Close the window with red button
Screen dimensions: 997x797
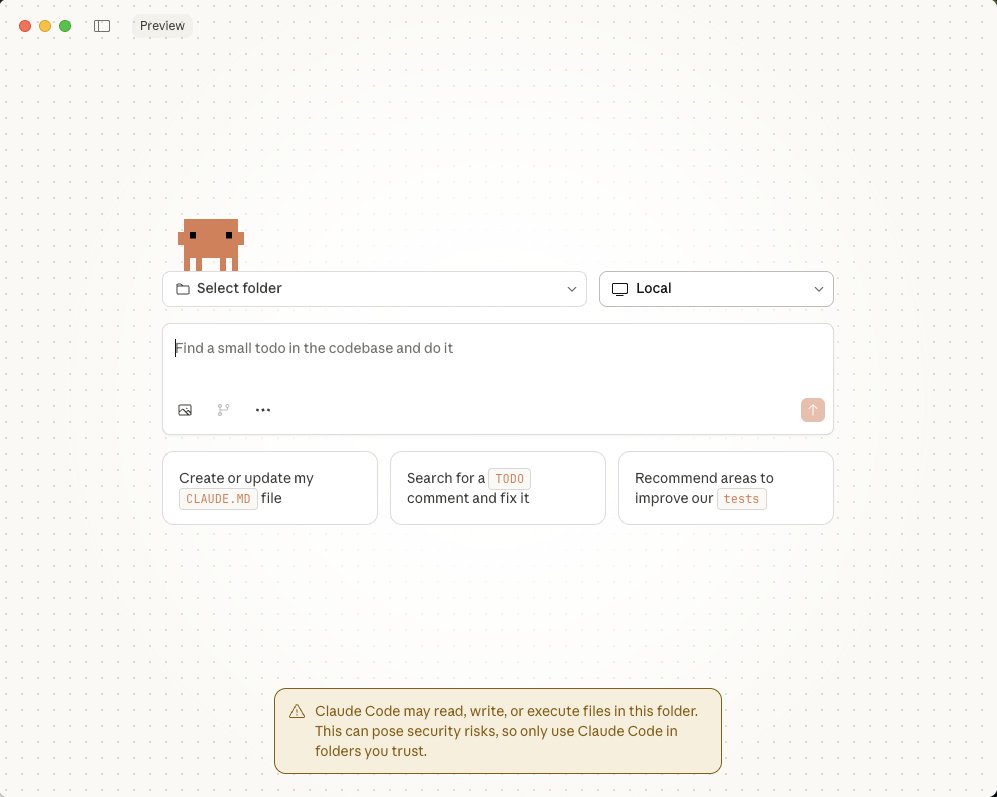[x=25, y=26]
